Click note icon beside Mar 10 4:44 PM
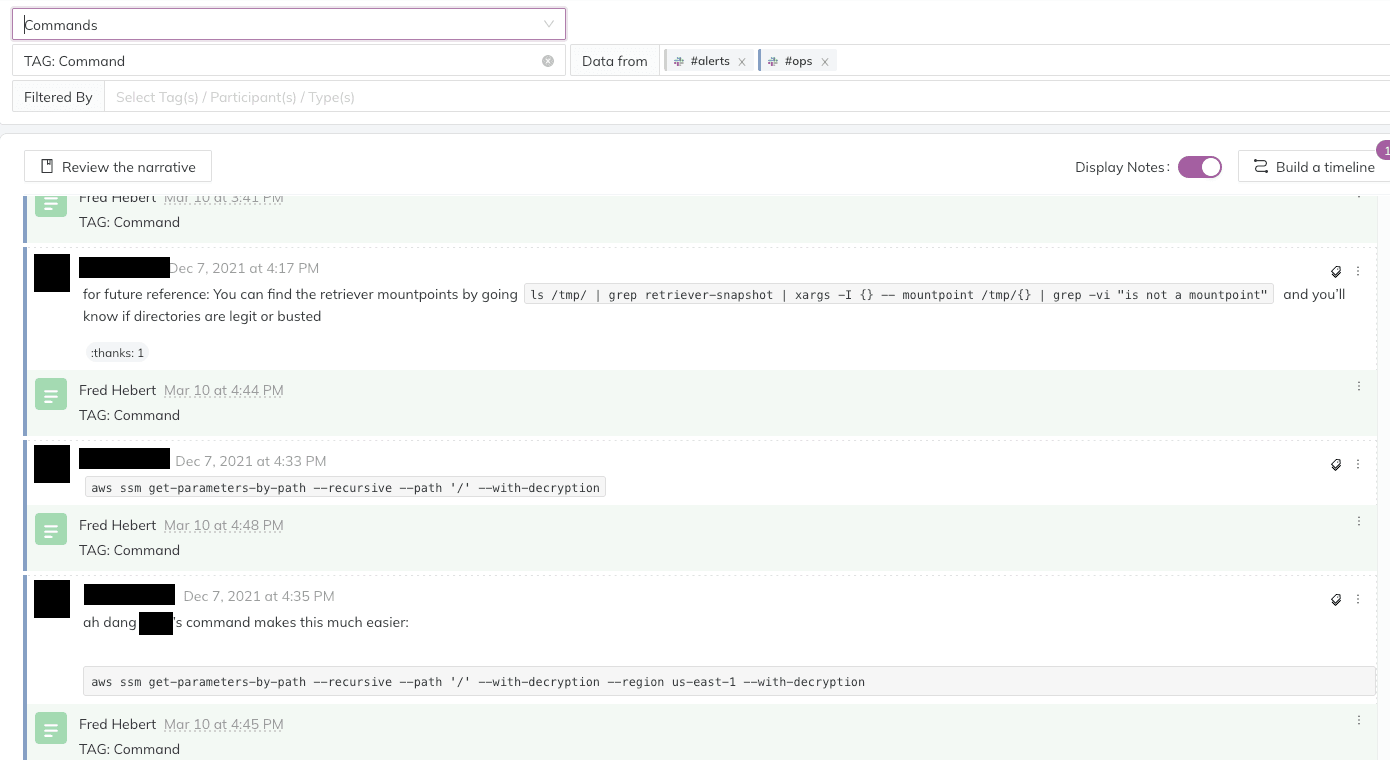1390x760 pixels. 51,394
